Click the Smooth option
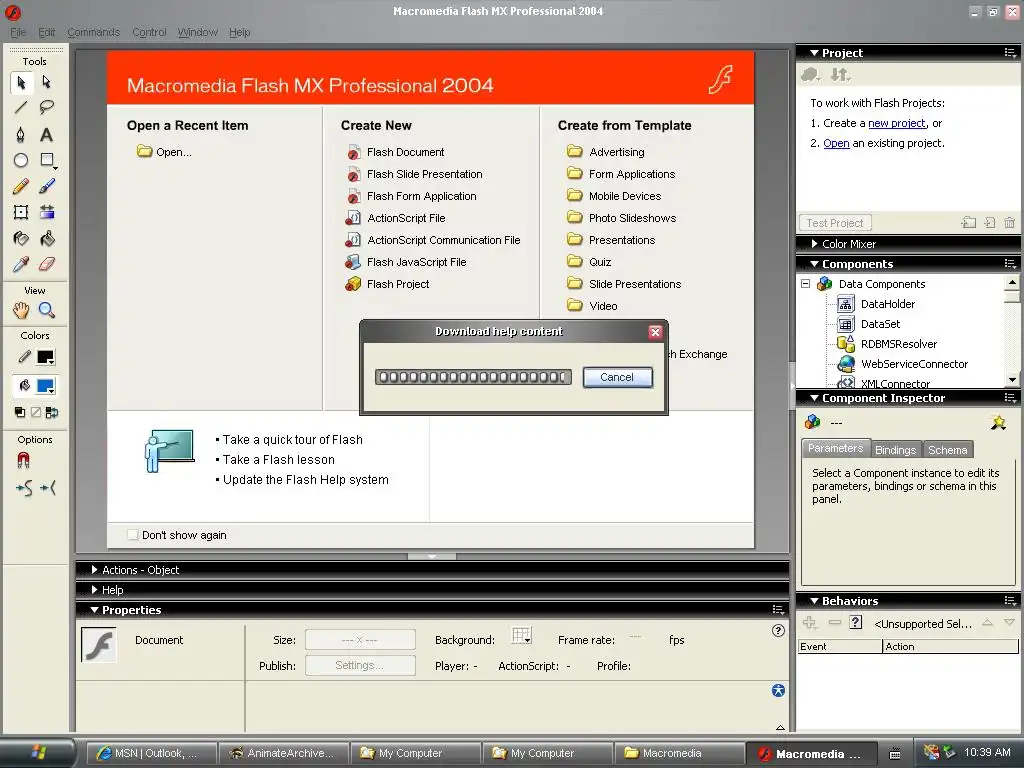The image size is (1024, 768). click(x=24, y=488)
